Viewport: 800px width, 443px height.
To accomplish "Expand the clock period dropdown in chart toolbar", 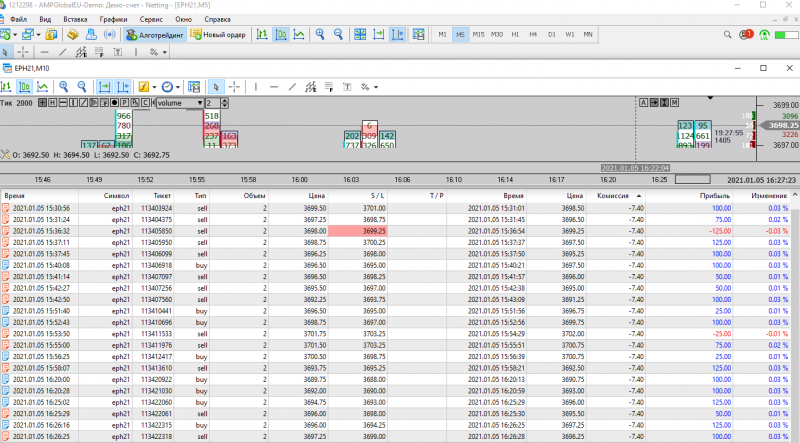I will click(x=178, y=87).
